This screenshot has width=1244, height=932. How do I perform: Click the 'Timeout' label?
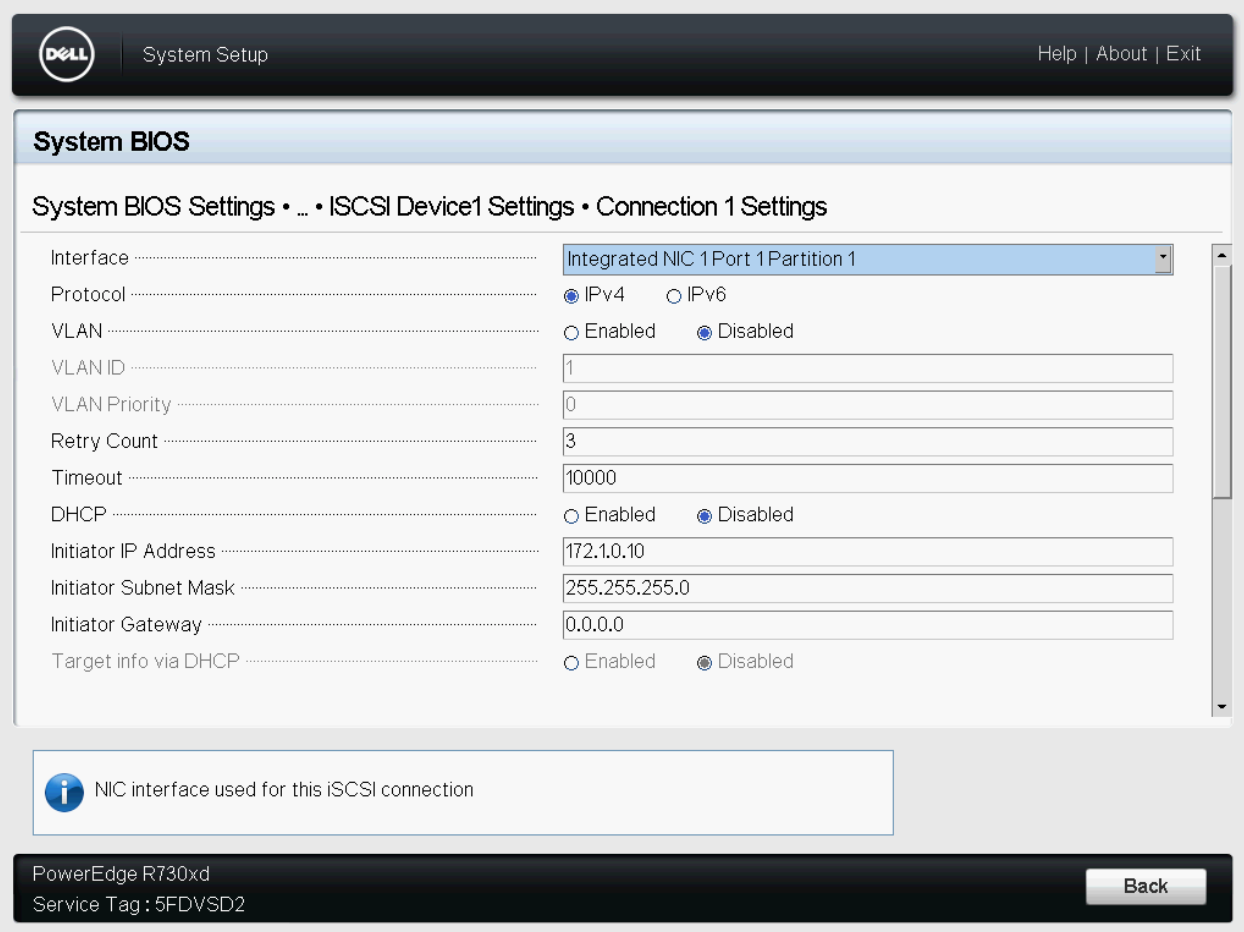86,478
